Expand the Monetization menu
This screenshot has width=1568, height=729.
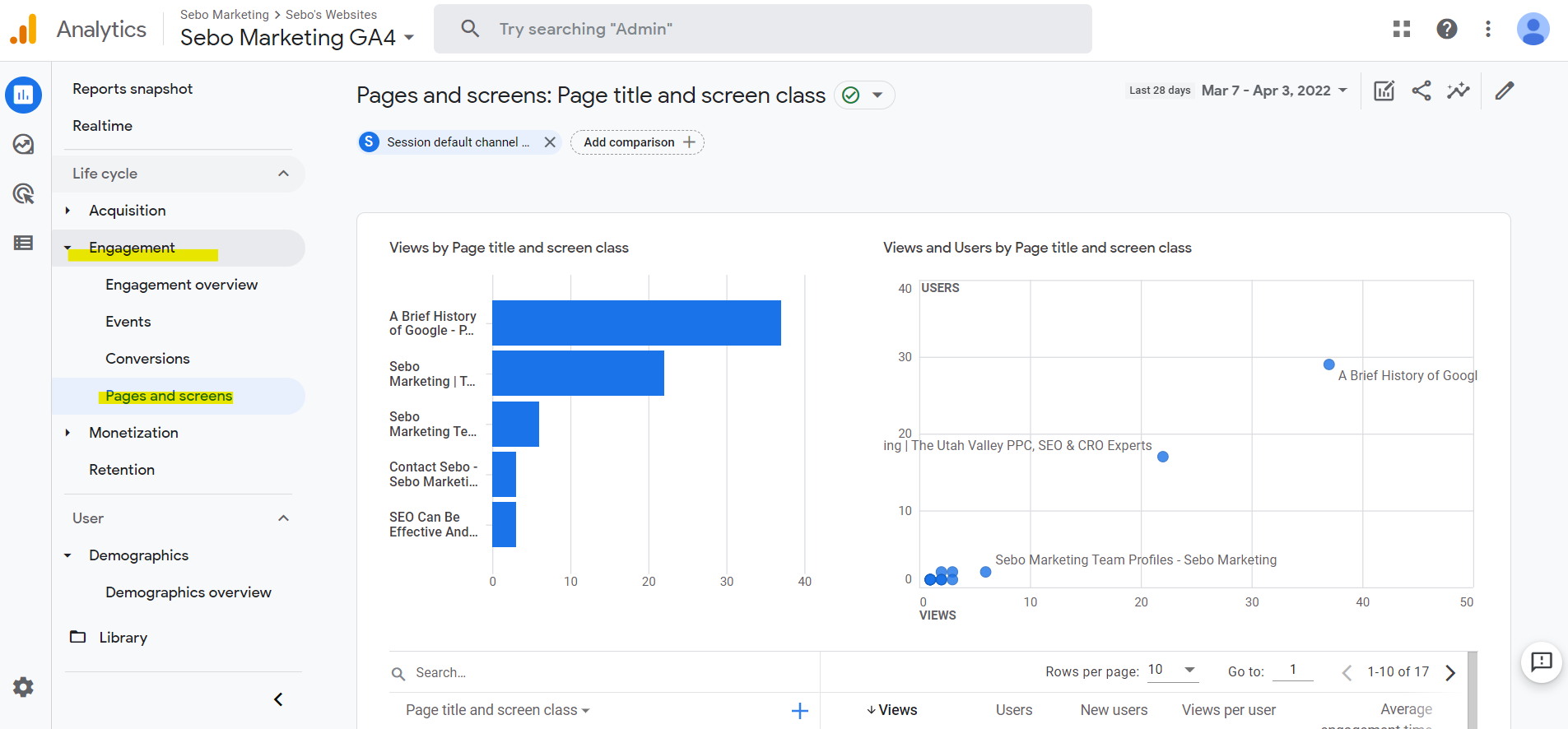coord(67,433)
